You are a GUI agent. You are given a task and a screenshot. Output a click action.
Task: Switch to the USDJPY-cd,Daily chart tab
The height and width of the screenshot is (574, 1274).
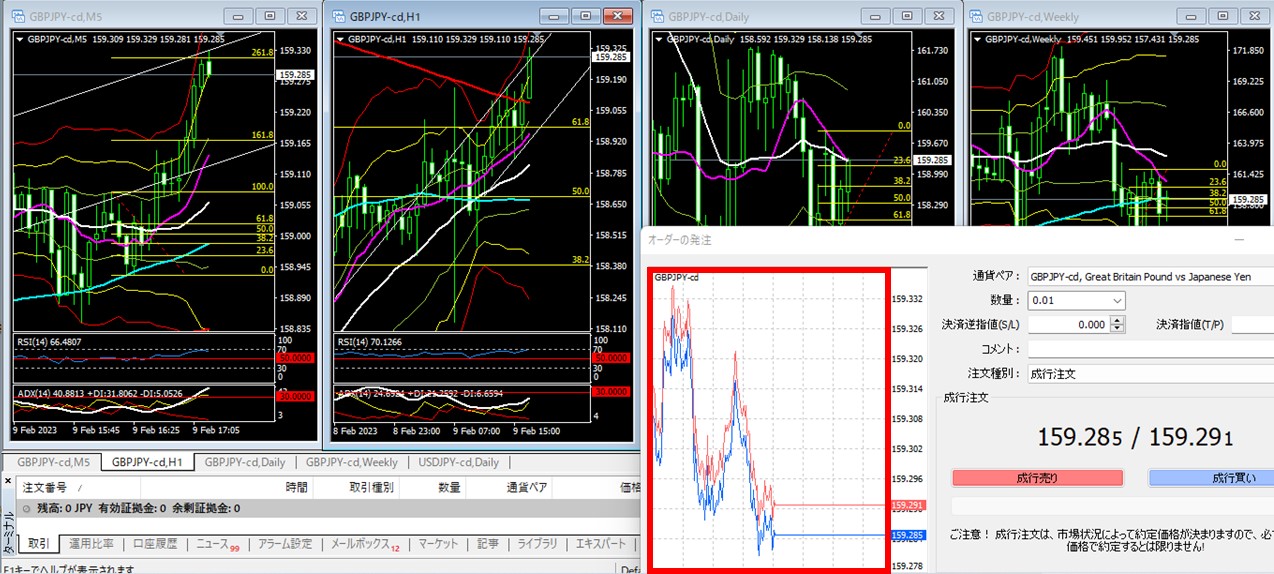pyautogui.click(x=459, y=462)
